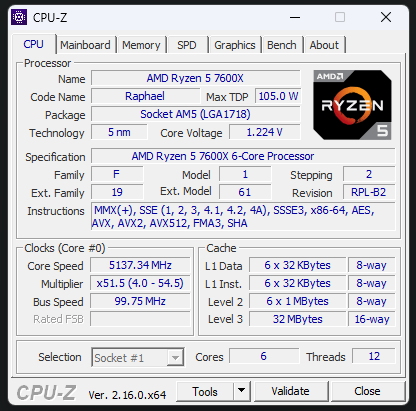This screenshot has width=416, height=411.
Task: Minimize the CPU-Z window
Action: point(295,17)
